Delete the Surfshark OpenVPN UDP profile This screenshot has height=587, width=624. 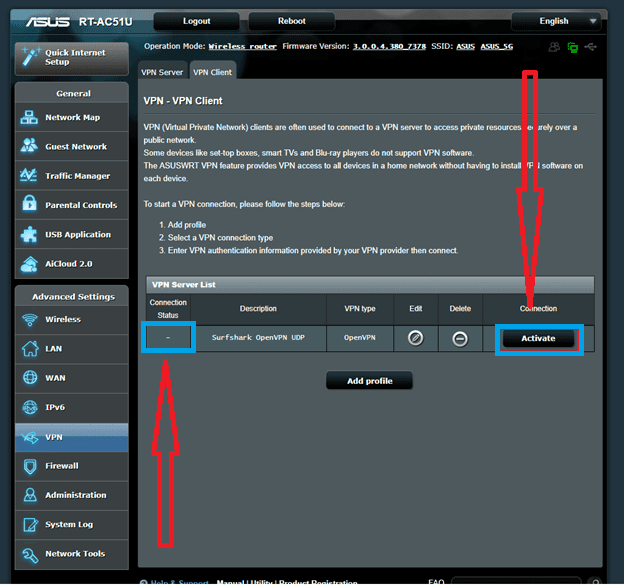[460, 339]
